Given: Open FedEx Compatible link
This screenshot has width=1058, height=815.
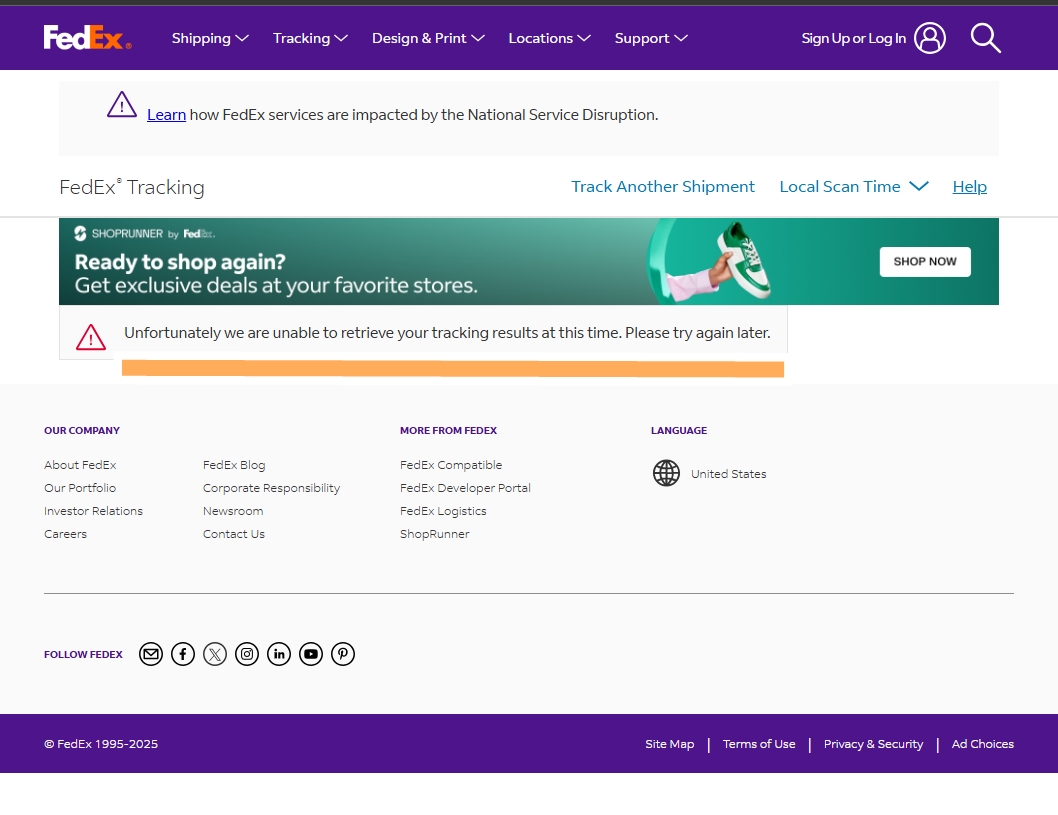Looking at the screenshot, I should click(x=451, y=465).
